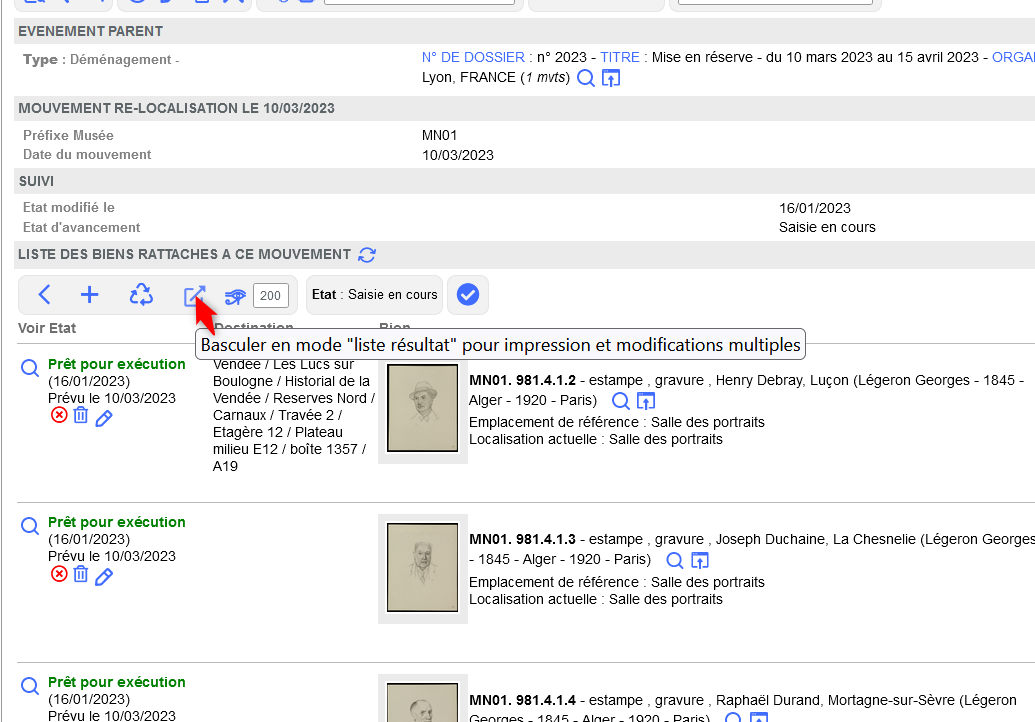Select the MN01. 981.4.1.2 inventory number

[x=522, y=380]
